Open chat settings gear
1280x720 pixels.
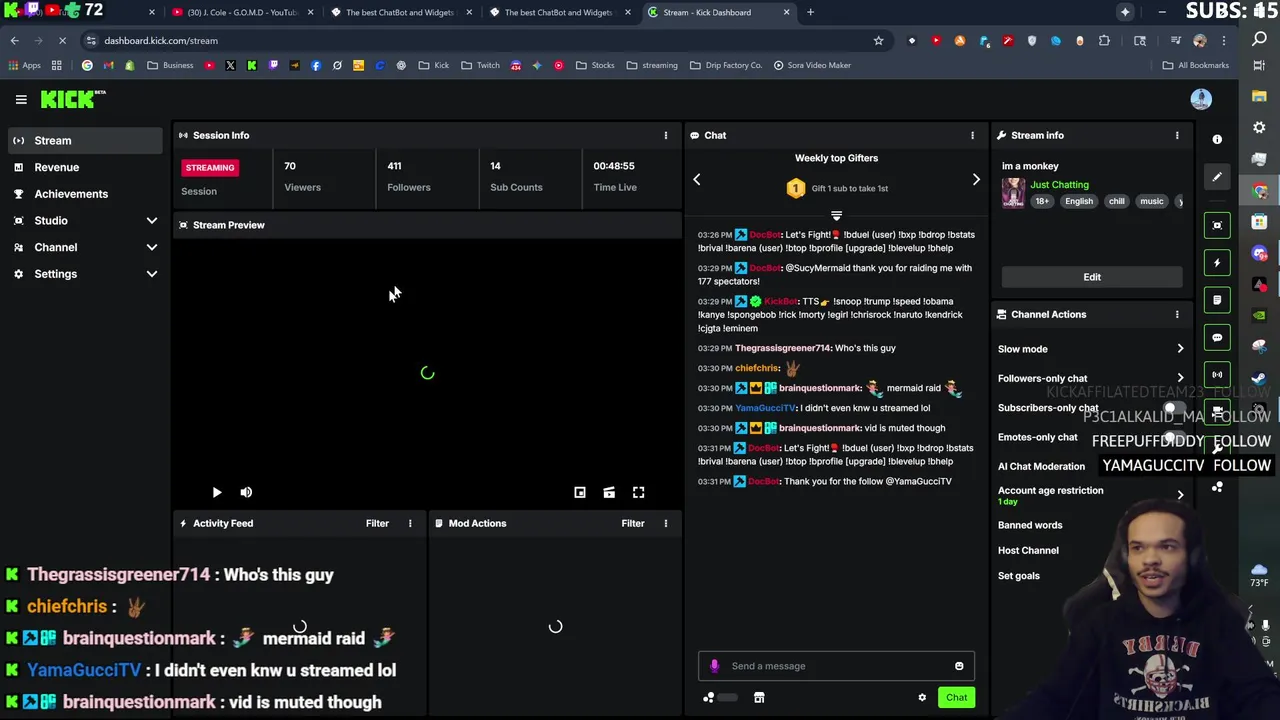(922, 698)
